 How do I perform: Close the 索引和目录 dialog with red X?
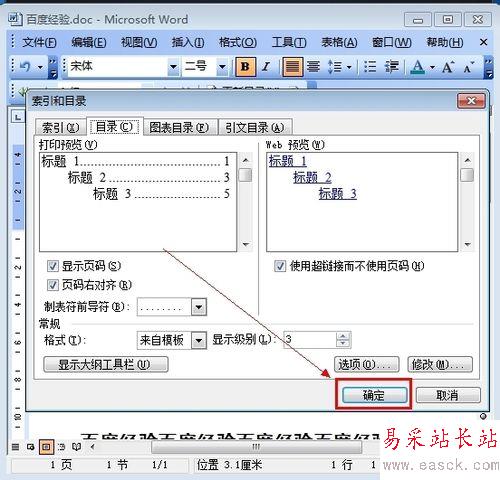tap(471, 101)
